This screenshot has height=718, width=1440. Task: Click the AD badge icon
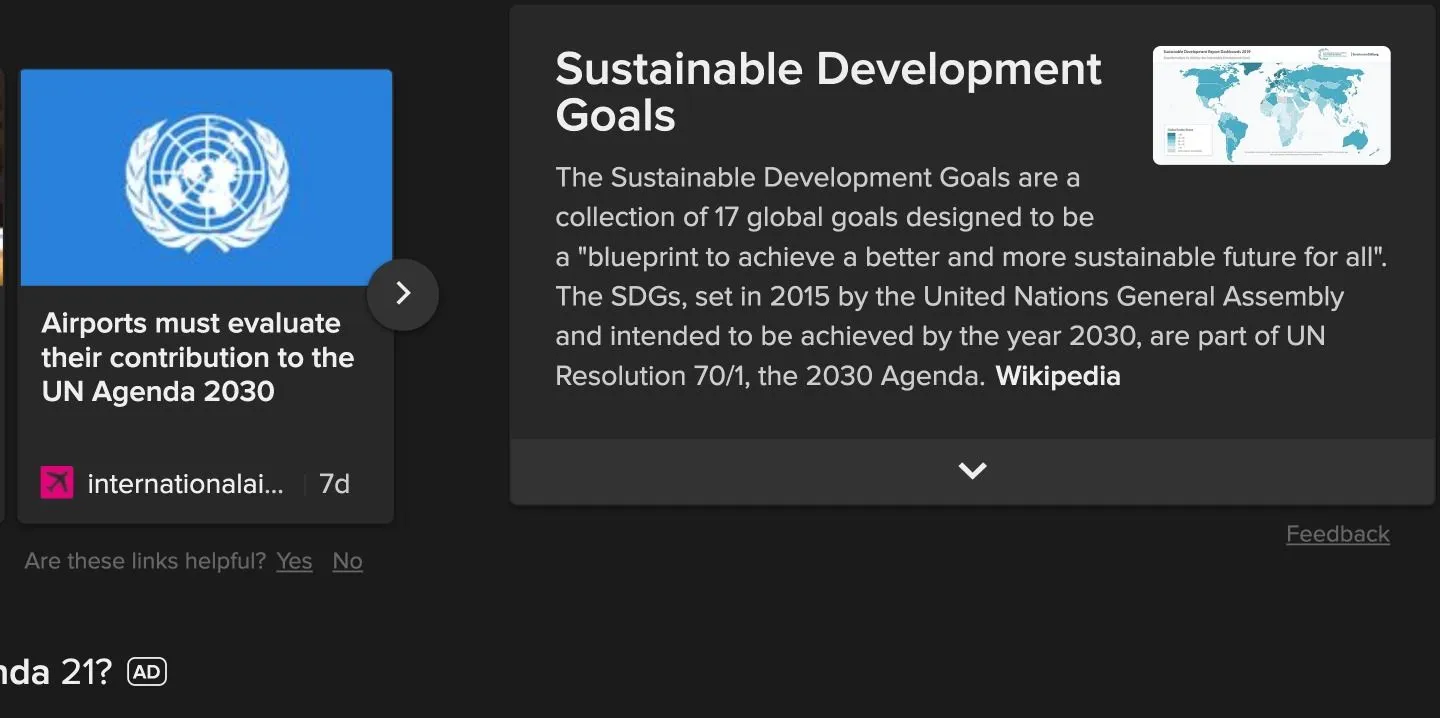[147, 672]
